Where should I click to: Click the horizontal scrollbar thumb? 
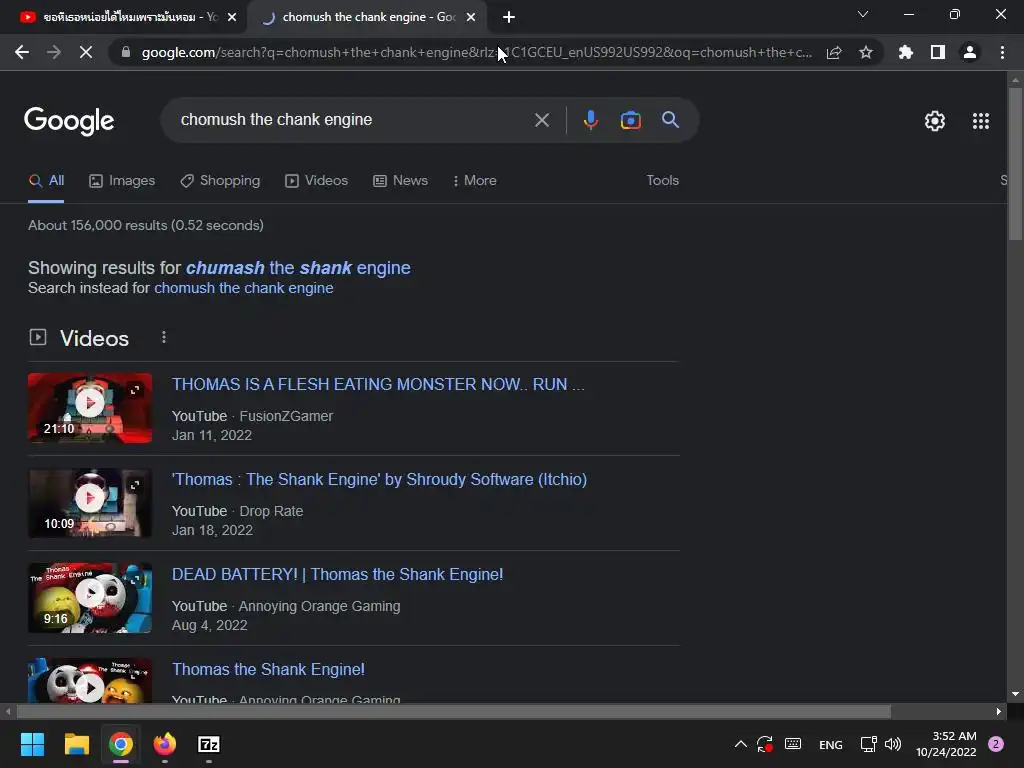(454, 711)
